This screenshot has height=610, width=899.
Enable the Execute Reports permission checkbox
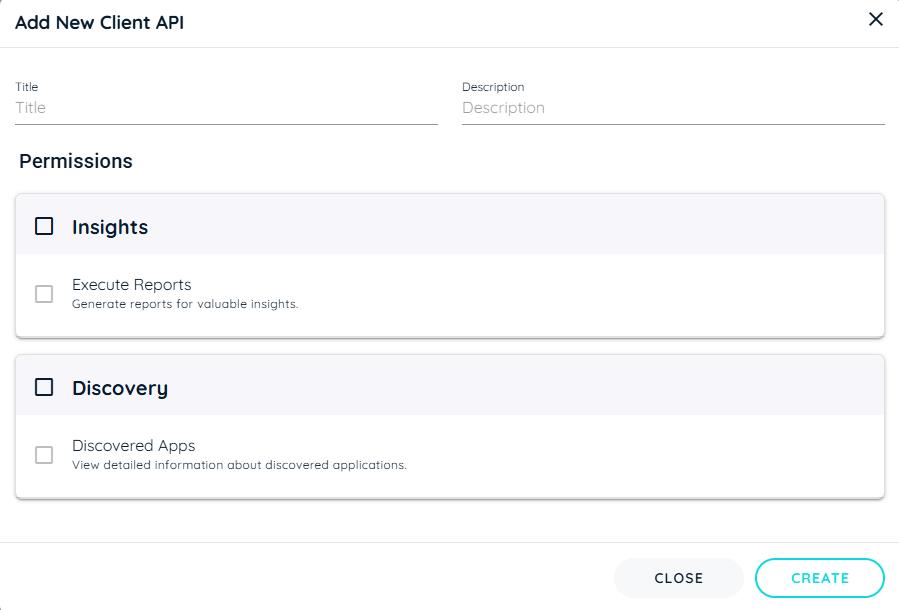pyautogui.click(x=44, y=294)
